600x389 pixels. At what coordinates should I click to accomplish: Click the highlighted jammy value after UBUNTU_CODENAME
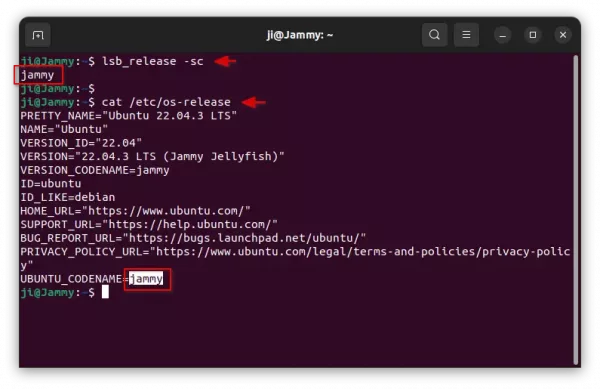pyautogui.click(x=146, y=279)
